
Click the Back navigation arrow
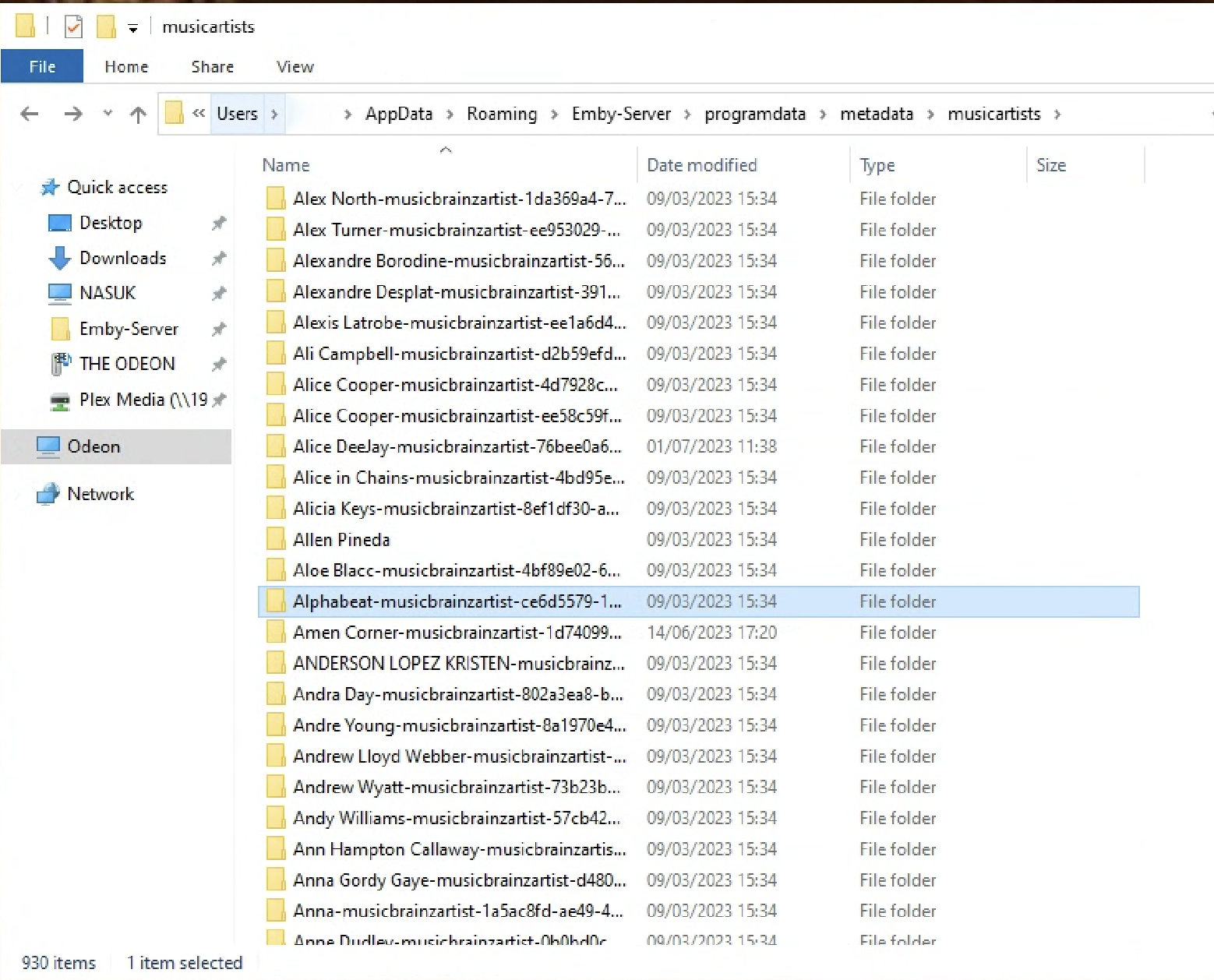30,115
